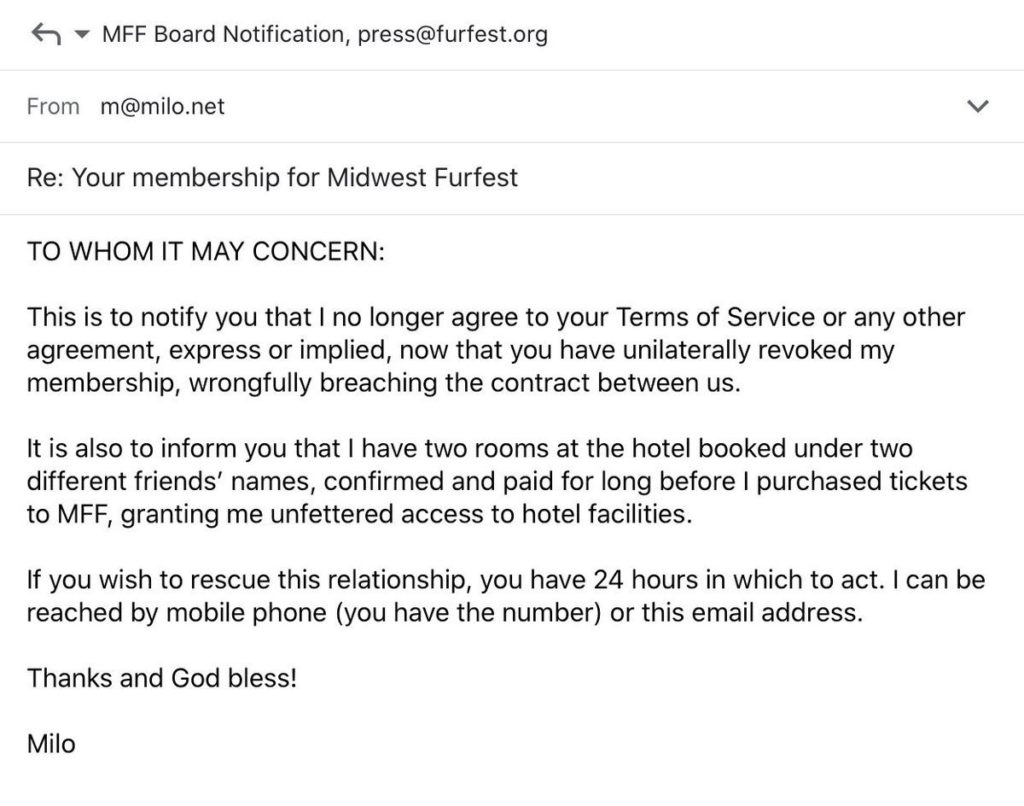
Task: Click the words Midwest Furfest in subject
Action: click(x=423, y=177)
